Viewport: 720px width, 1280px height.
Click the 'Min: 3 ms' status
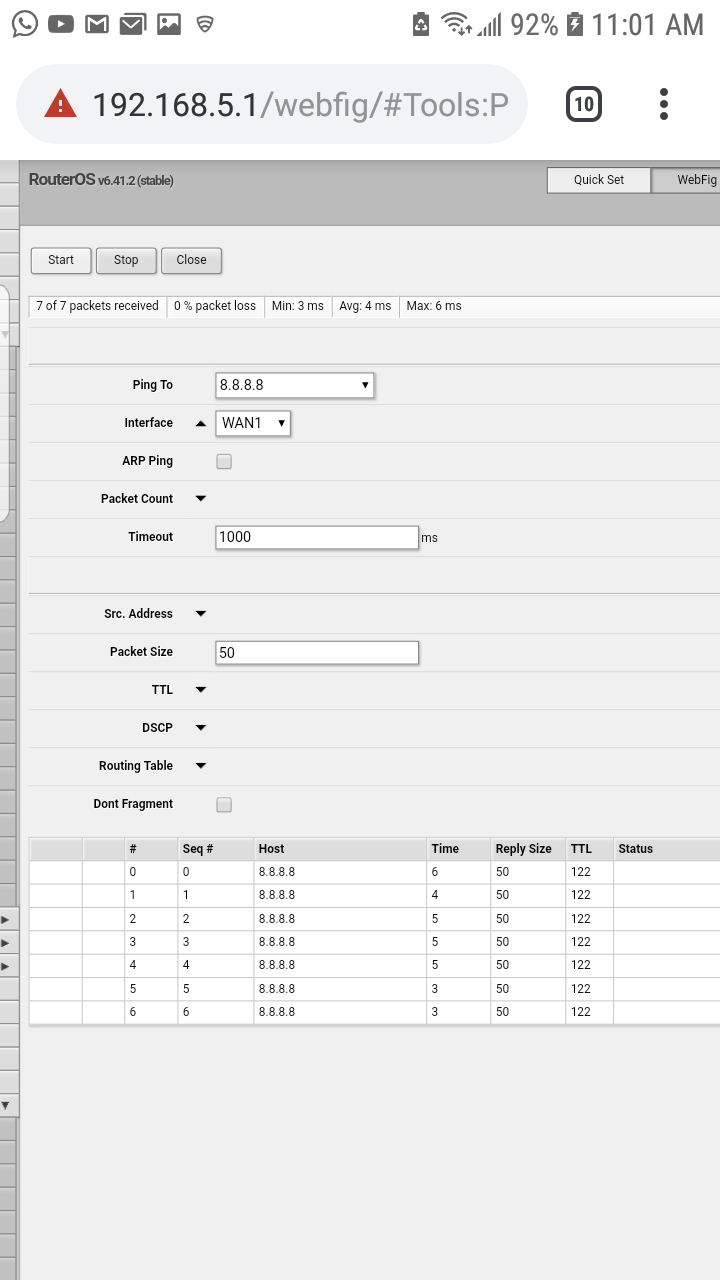[x=298, y=306]
